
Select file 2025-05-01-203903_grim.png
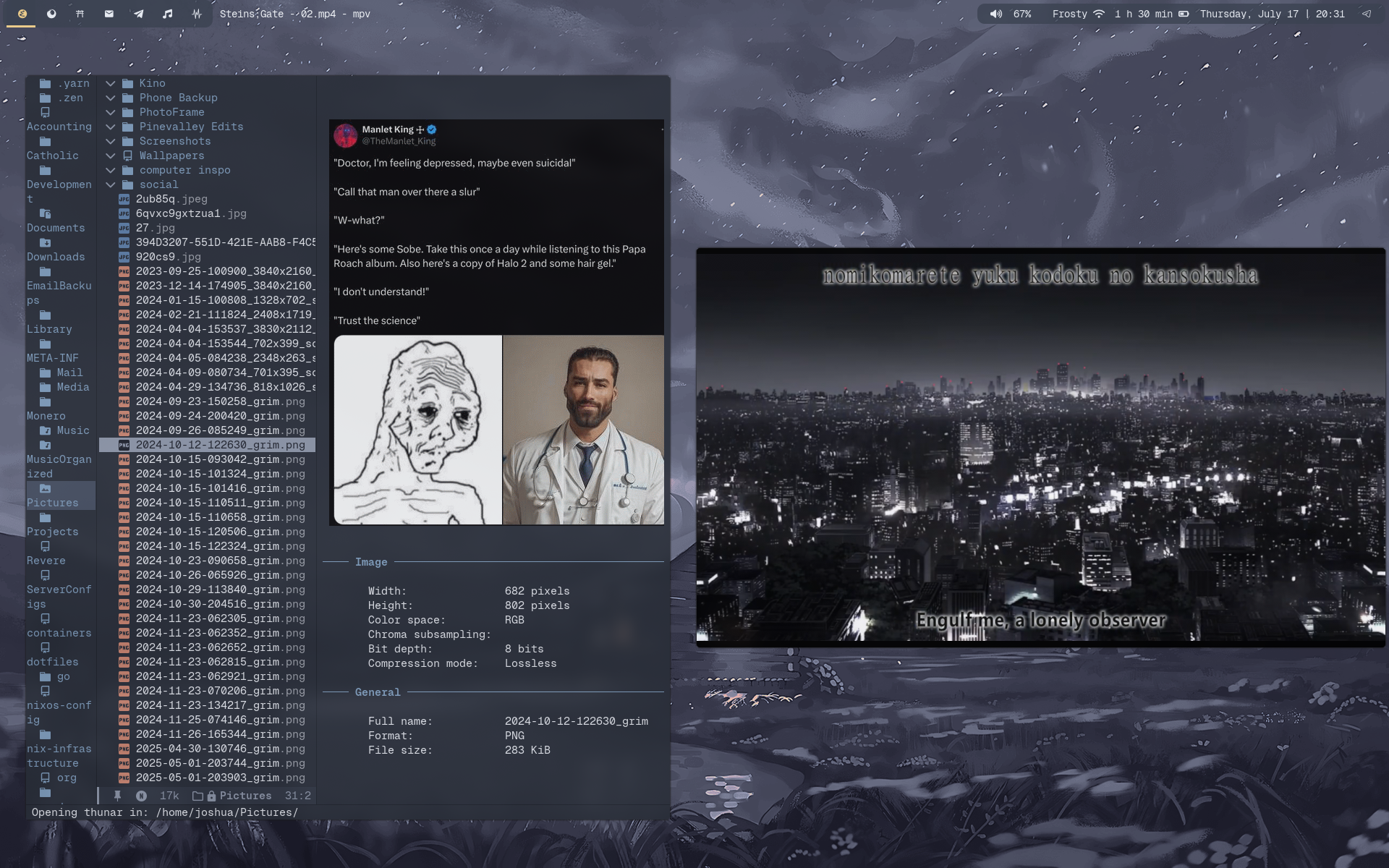click(x=221, y=778)
